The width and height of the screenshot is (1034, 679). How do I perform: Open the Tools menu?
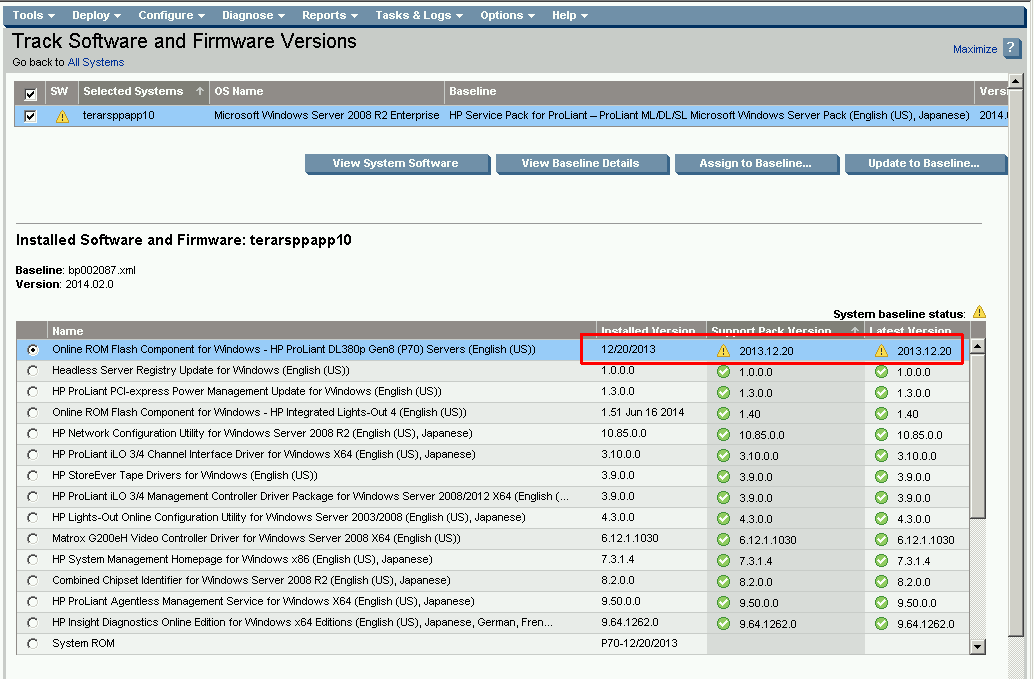(34, 15)
